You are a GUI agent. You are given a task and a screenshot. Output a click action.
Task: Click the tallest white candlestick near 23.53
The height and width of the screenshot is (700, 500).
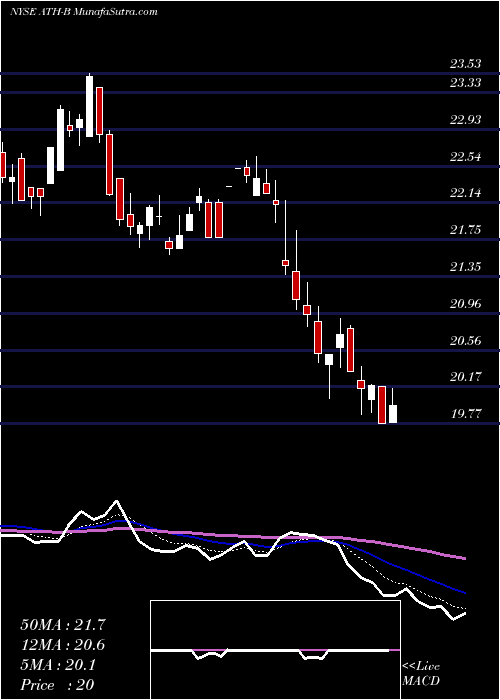90,105
